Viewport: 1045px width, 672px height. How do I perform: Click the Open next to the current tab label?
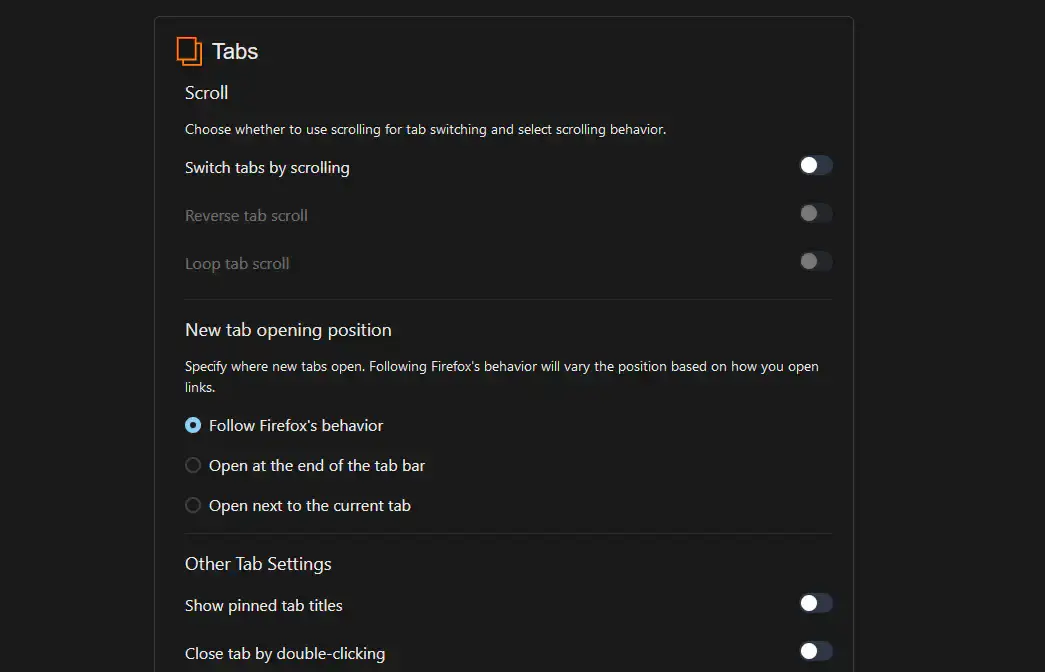tap(310, 505)
